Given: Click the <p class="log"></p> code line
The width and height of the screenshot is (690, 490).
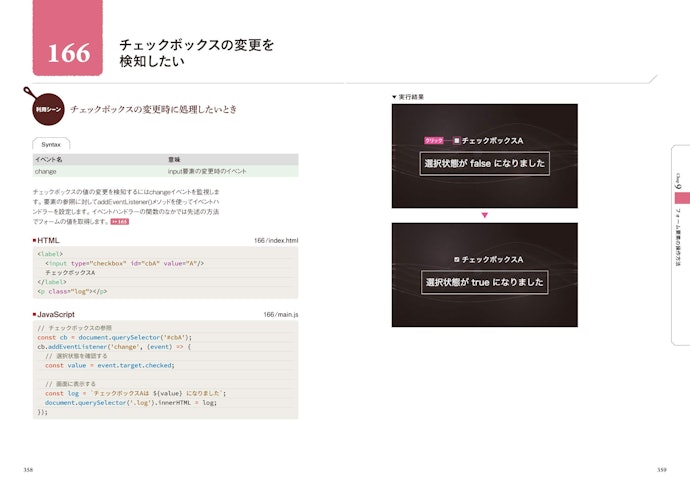Looking at the screenshot, I should pyautogui.click(x=72, y=291).
